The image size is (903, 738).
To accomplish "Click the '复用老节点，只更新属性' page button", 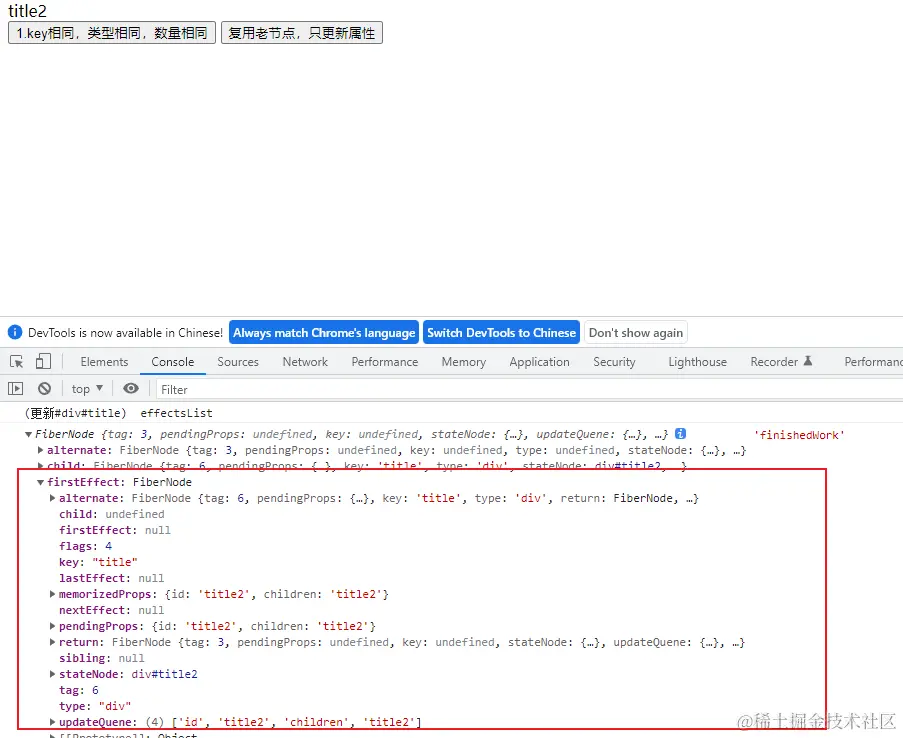I will pos(302,33).
